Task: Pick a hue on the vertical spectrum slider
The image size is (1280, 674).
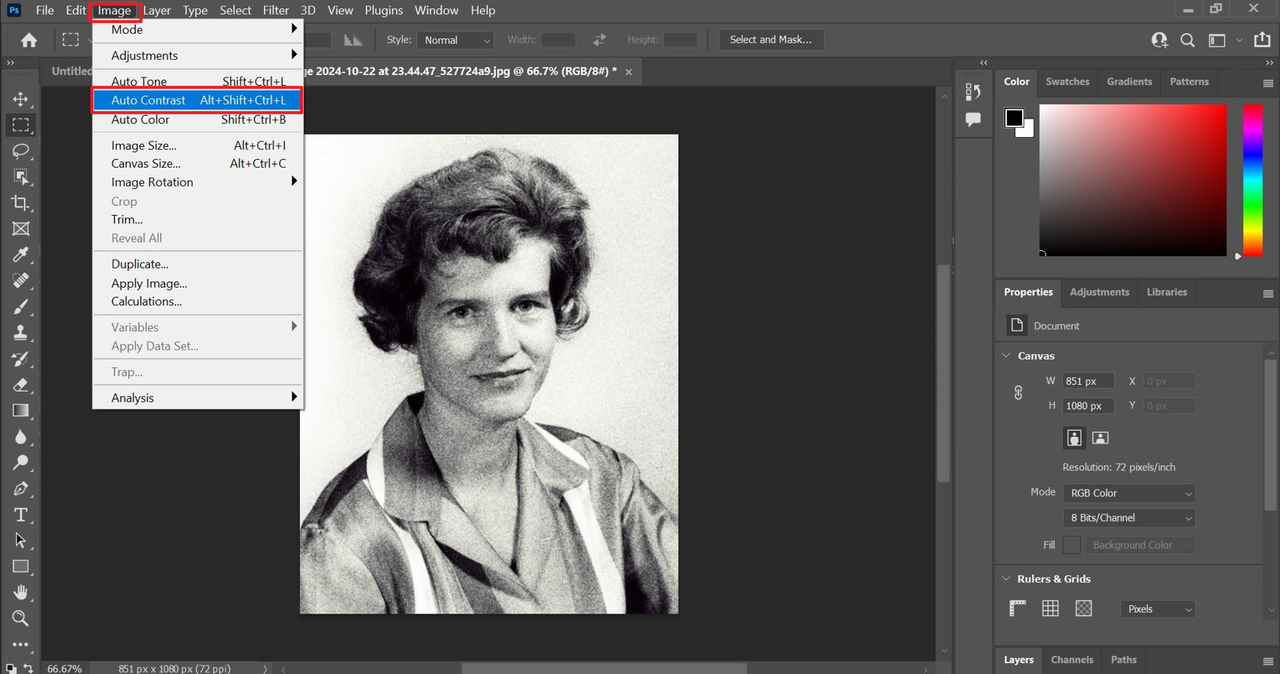Action: click(x=1253, y=180)
